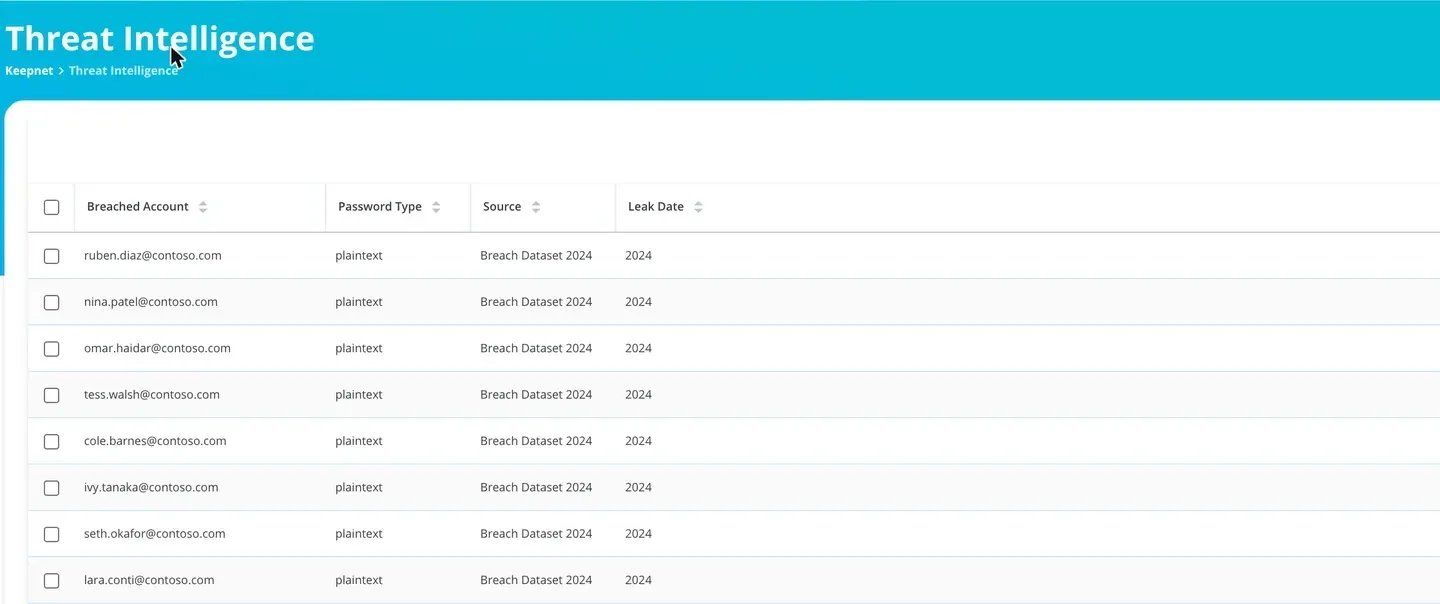1440x604 pixels.
Task: Sort by Password Type column arrows
Action: coord(436,207)
